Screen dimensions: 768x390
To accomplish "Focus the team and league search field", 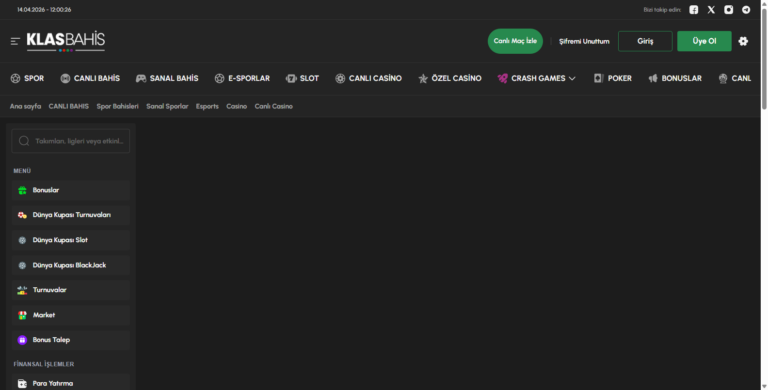I will point(71,141).
